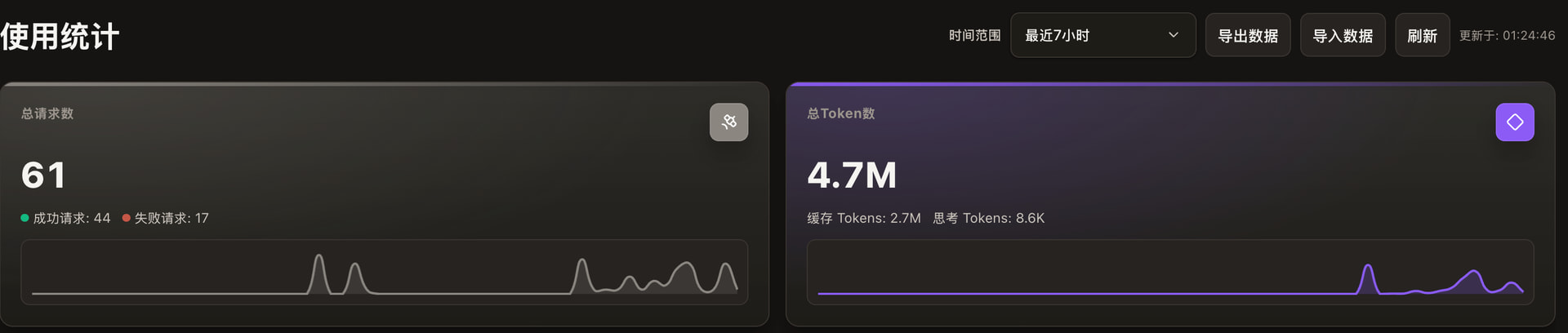Click the satellite icon in 总请求数 card

click(728, 122)
